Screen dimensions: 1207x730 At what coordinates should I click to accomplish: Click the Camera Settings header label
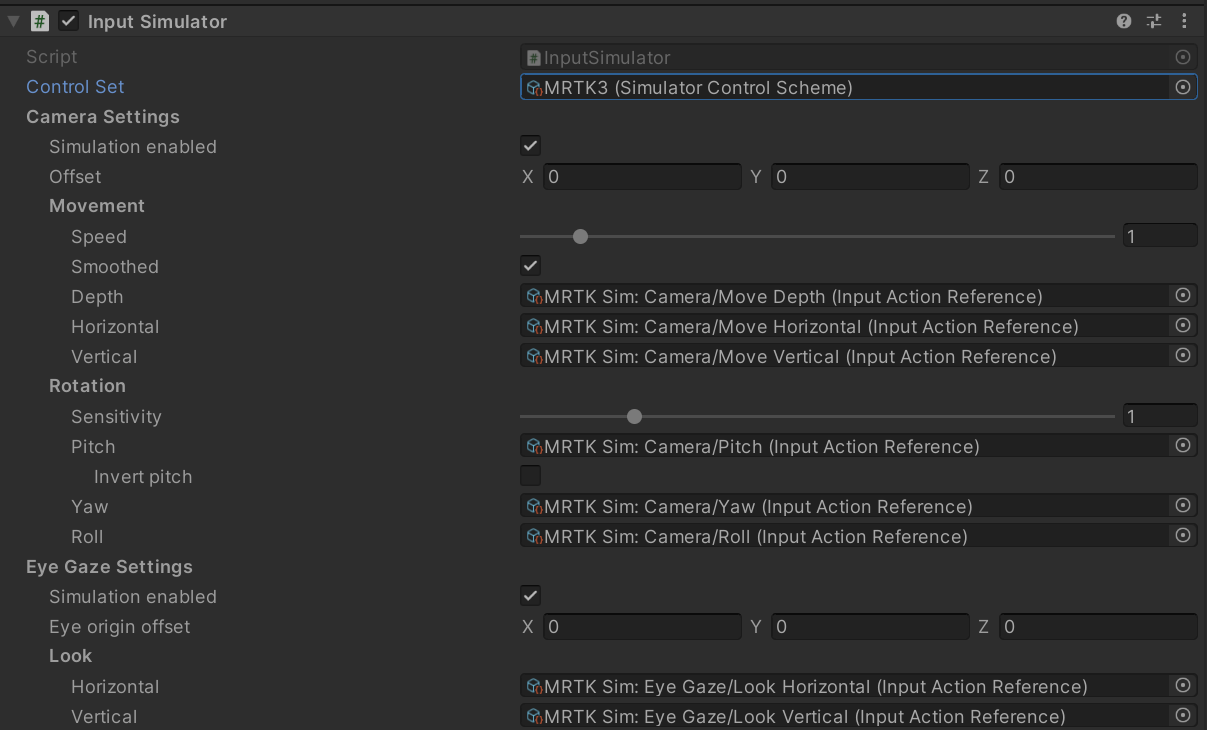[x=103, y=117]
